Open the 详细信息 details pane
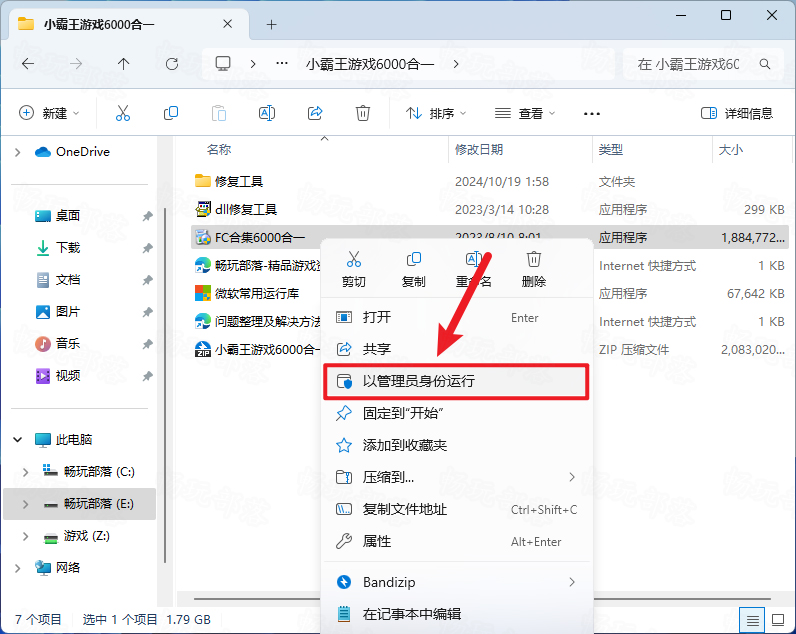Viewport: 796px width, 634px height. click(x=736, y=113)
